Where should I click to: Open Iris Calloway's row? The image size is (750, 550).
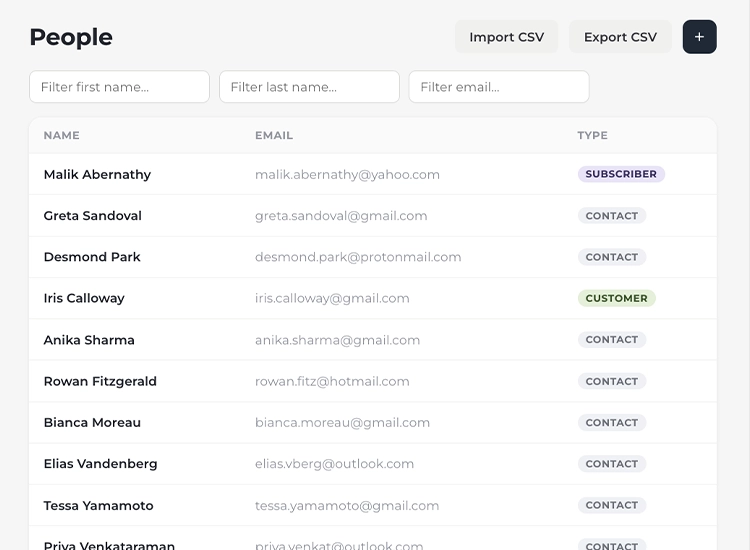point(373,298)
